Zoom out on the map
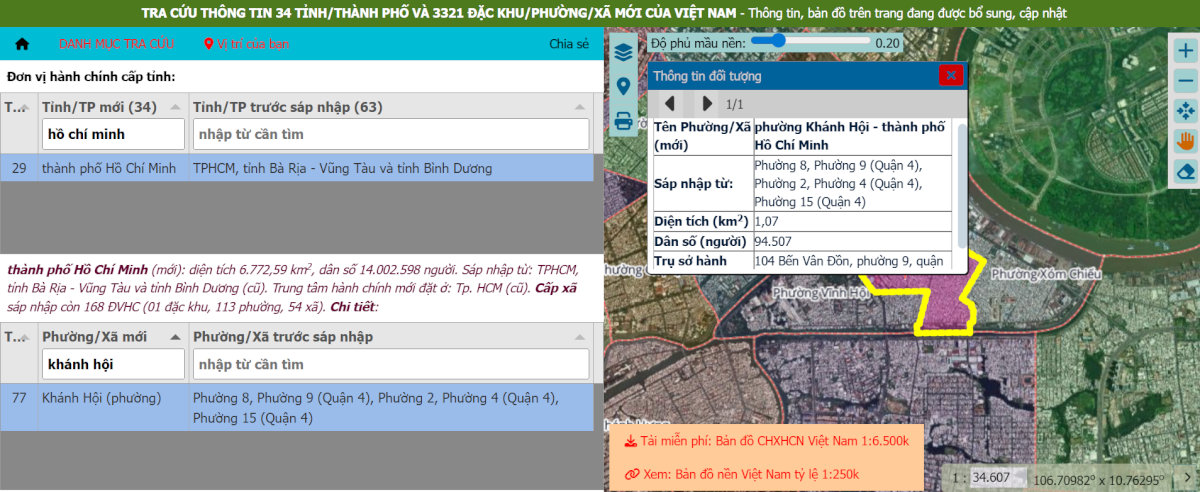This screenshot has width=1200, height=492. [1186, 80]
